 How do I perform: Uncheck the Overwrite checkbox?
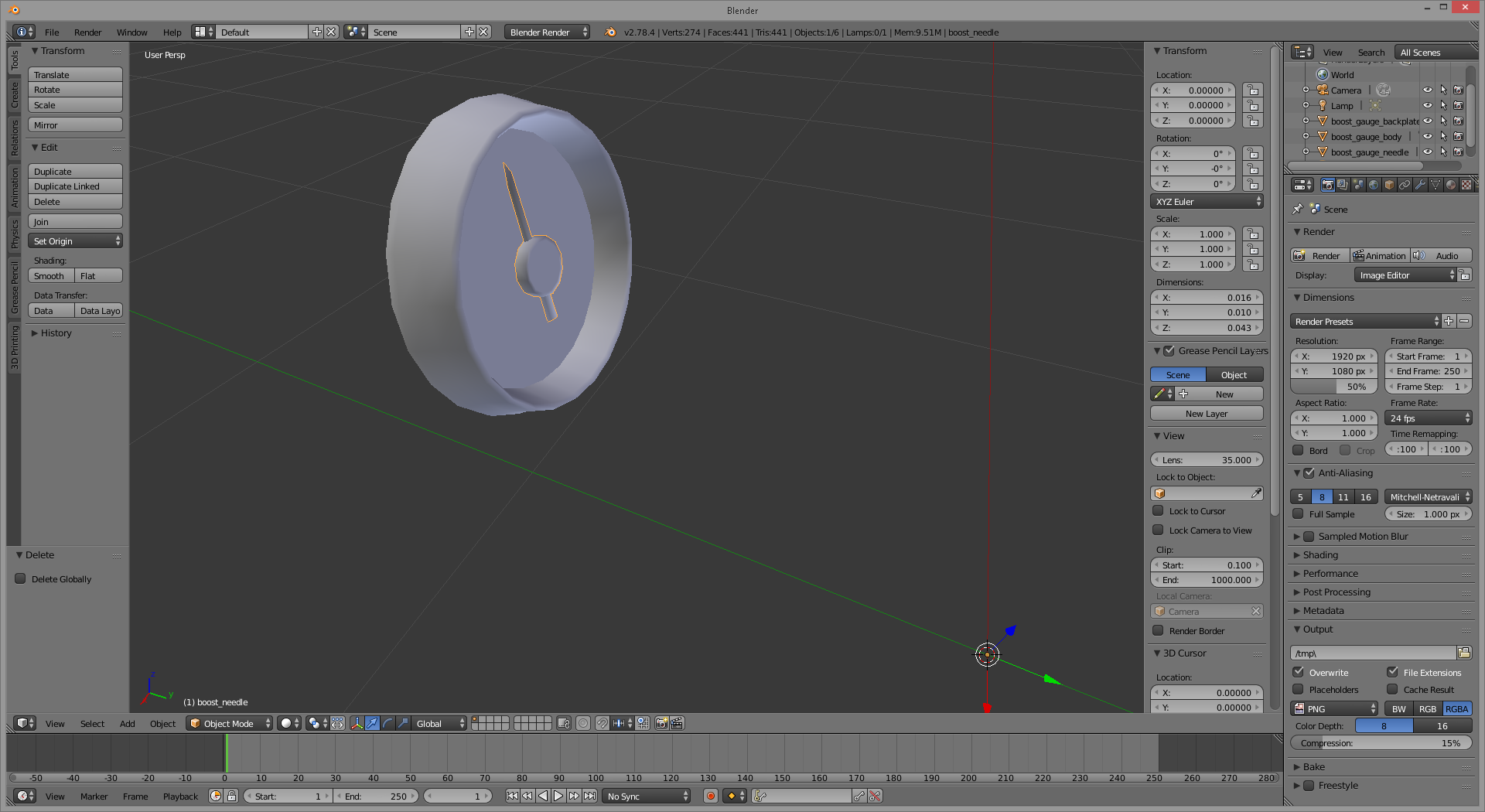pos(1298,672)
